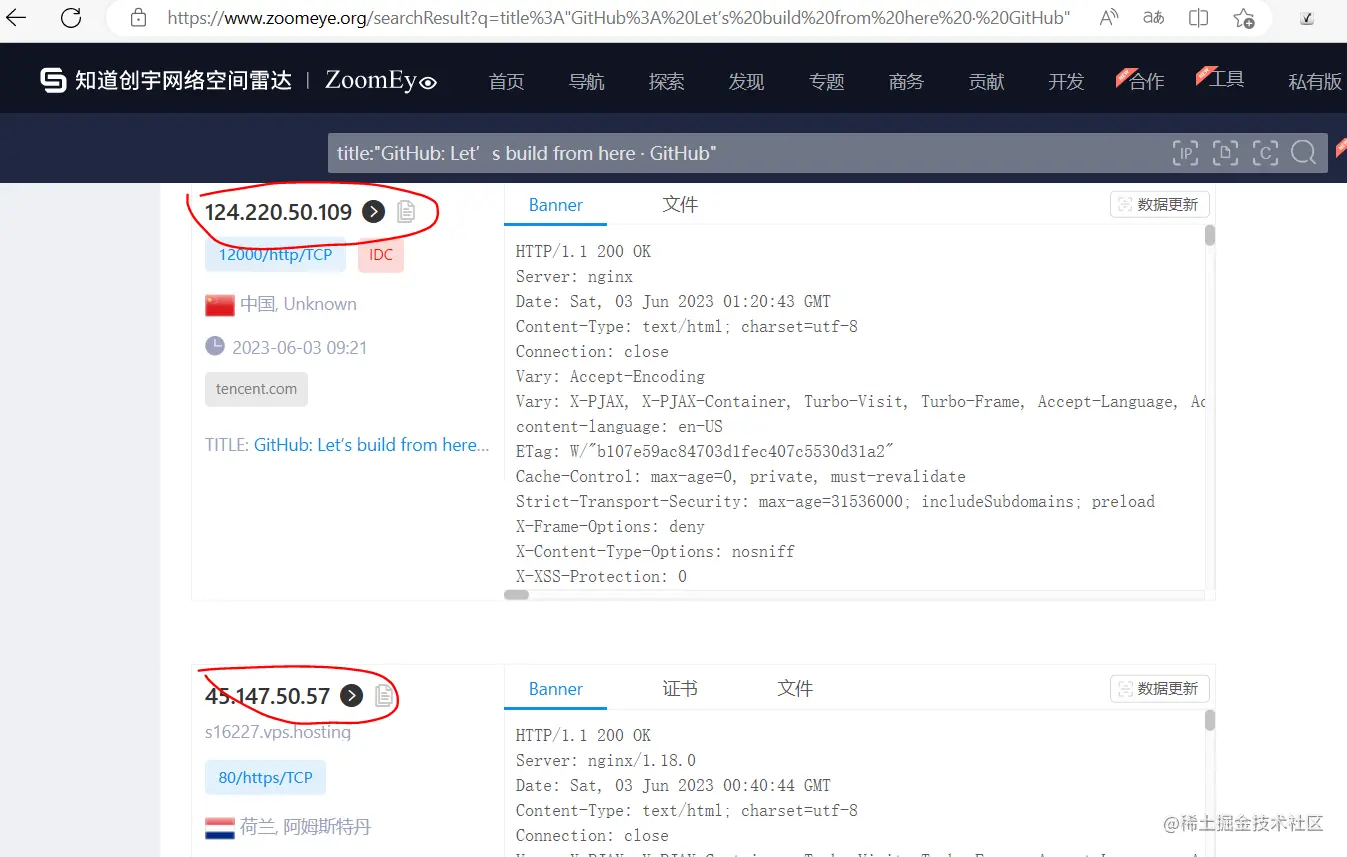Open details arrow beside 124.220.50.109
Image resolution: width=1347 pixels, height=857 pixels.
[x=373, y=211]
